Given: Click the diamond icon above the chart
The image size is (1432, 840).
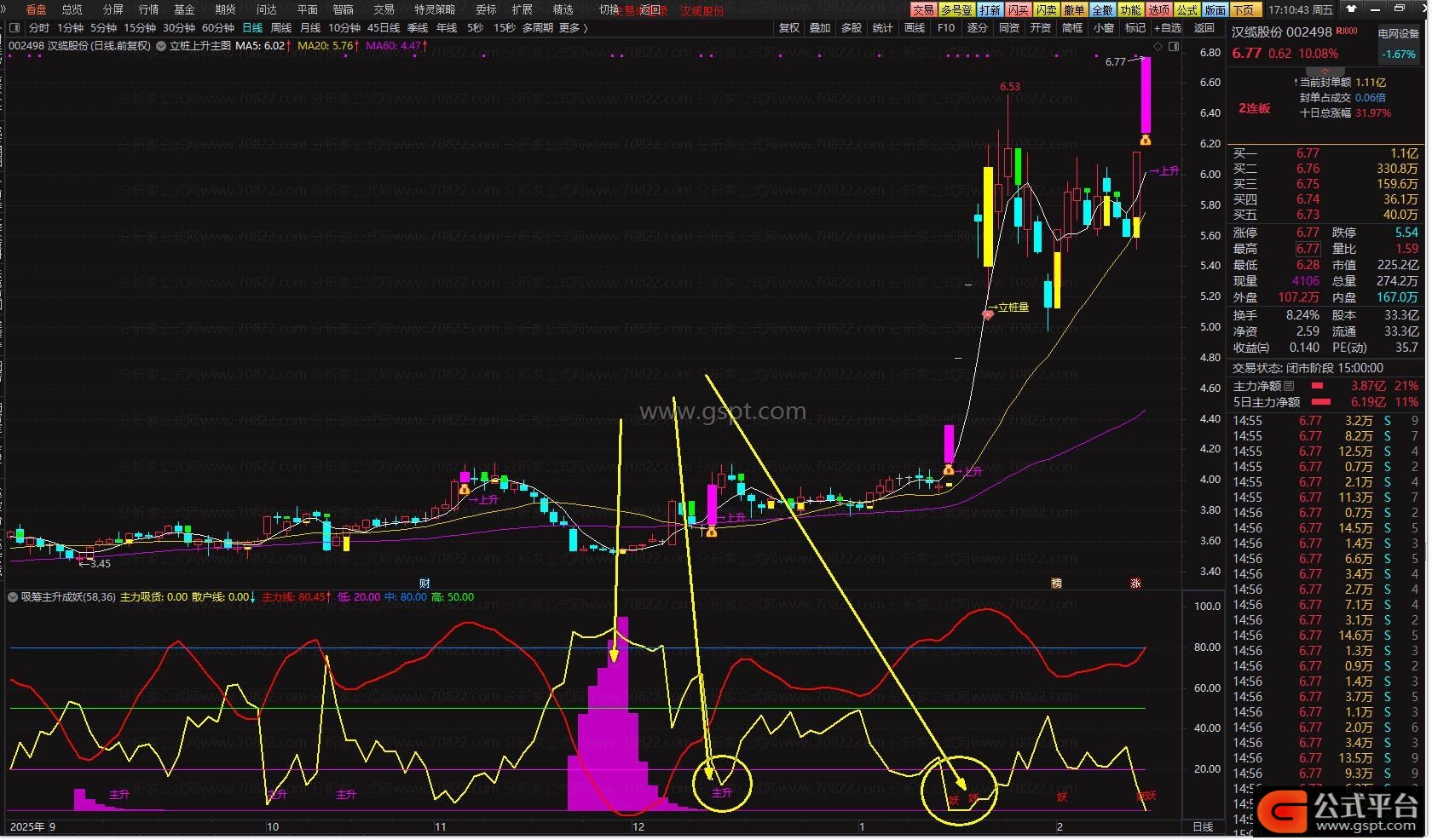Looking at the screenshot, I should [1158, 46].
